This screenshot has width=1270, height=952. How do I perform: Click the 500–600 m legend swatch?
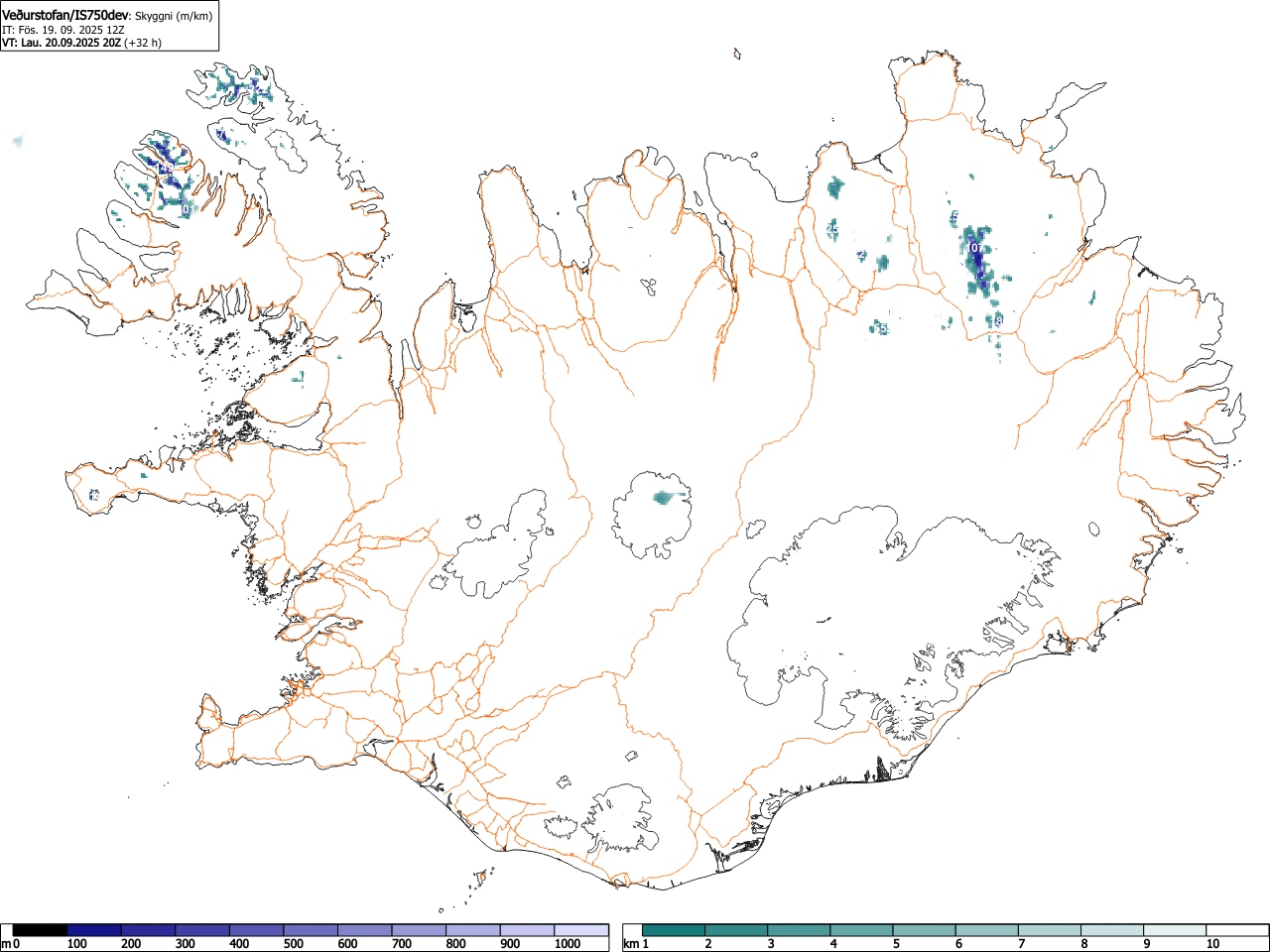tap(311, 930)
